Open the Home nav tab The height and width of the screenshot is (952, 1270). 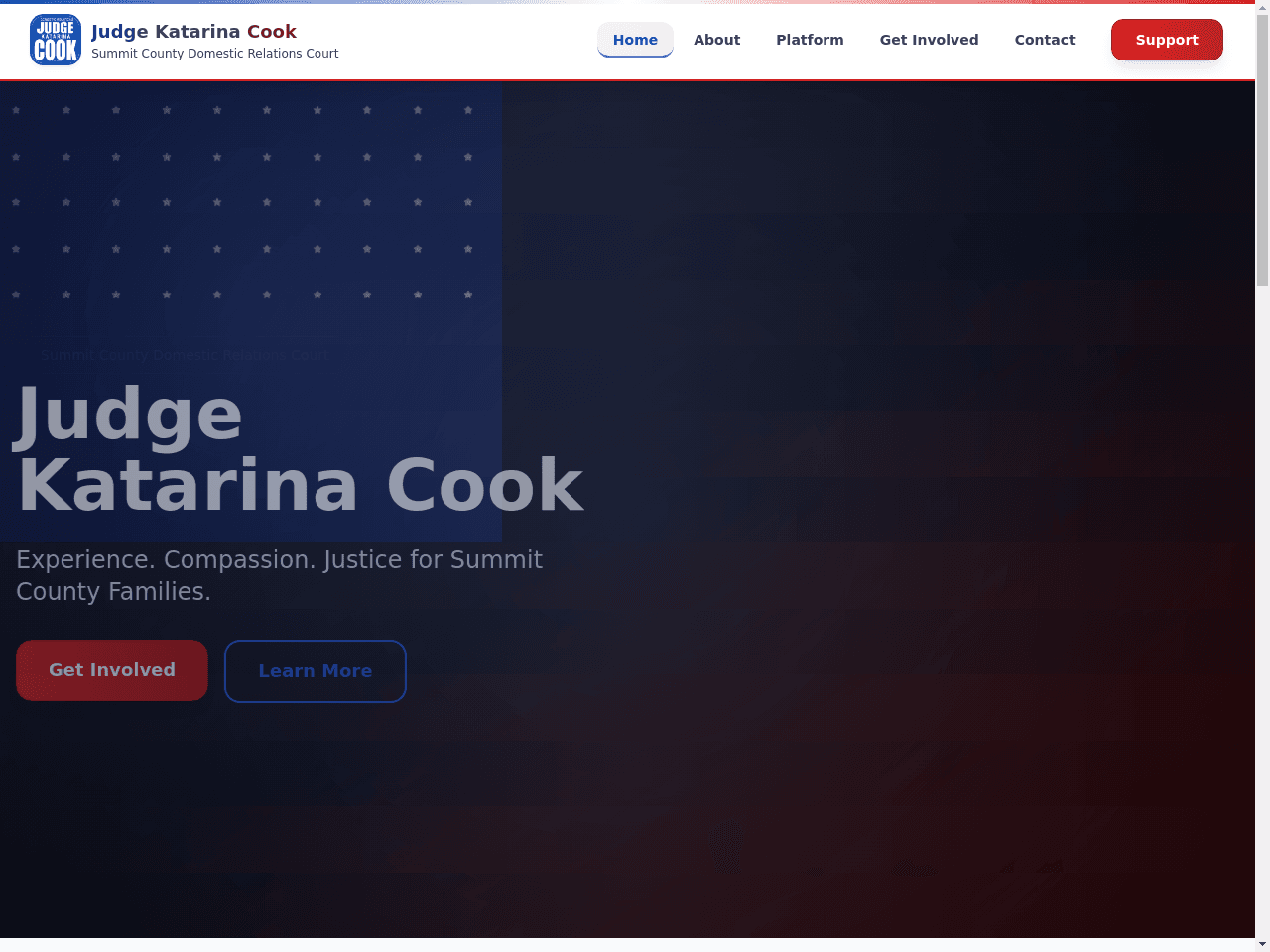(x=635, y=40)
